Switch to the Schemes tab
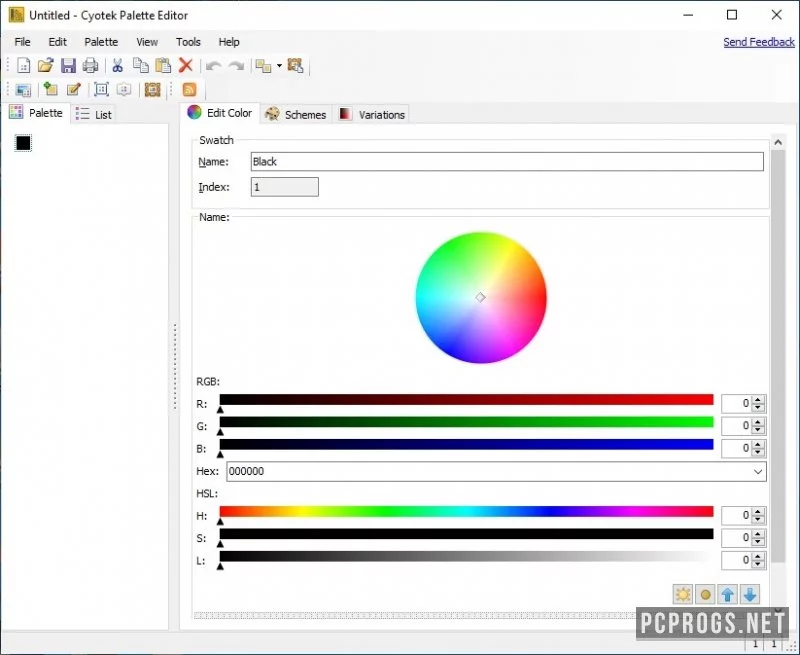The width and height of the screenshot is (800, 655). tap(296, 114)
